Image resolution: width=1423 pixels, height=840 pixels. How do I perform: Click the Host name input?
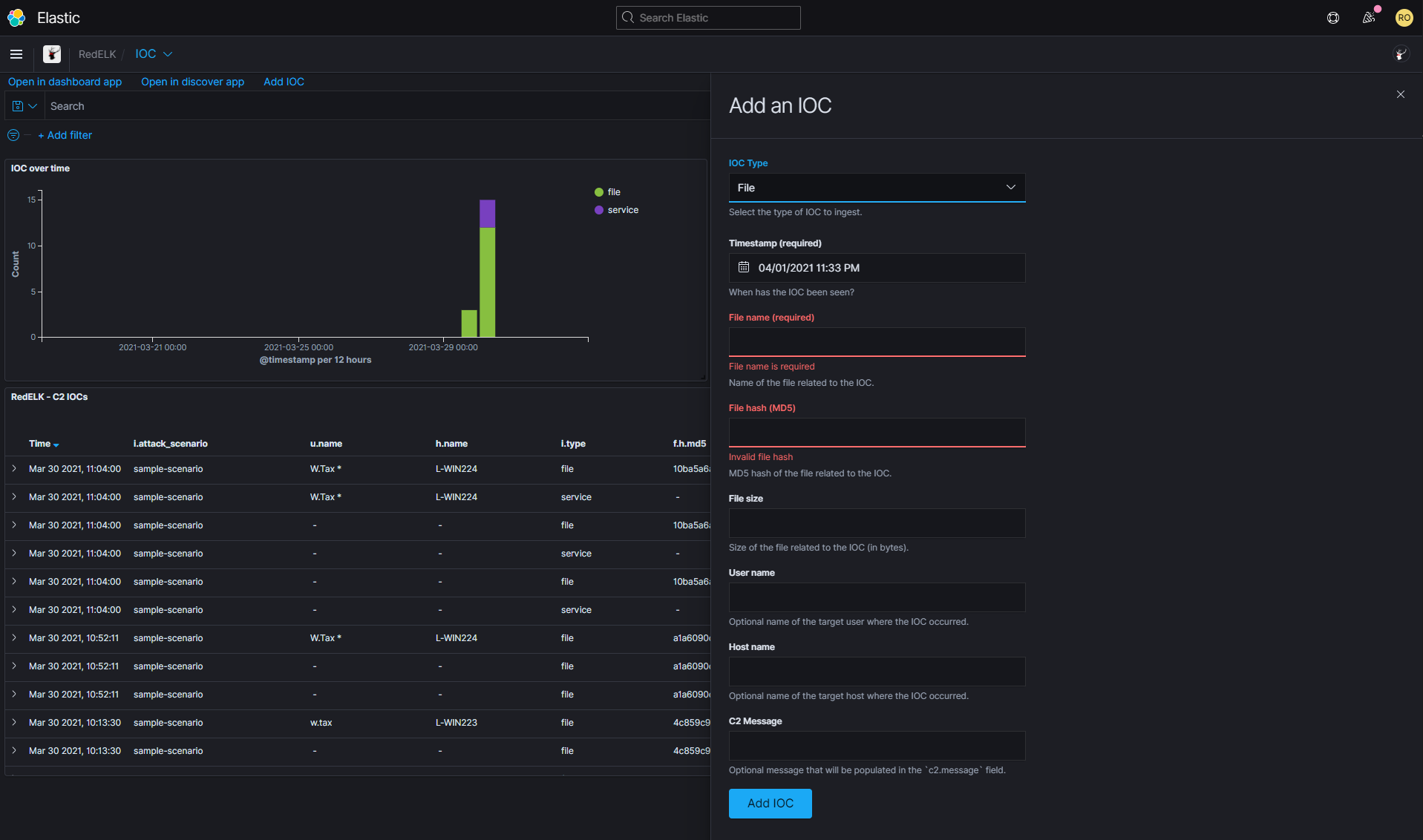point(877,672)
